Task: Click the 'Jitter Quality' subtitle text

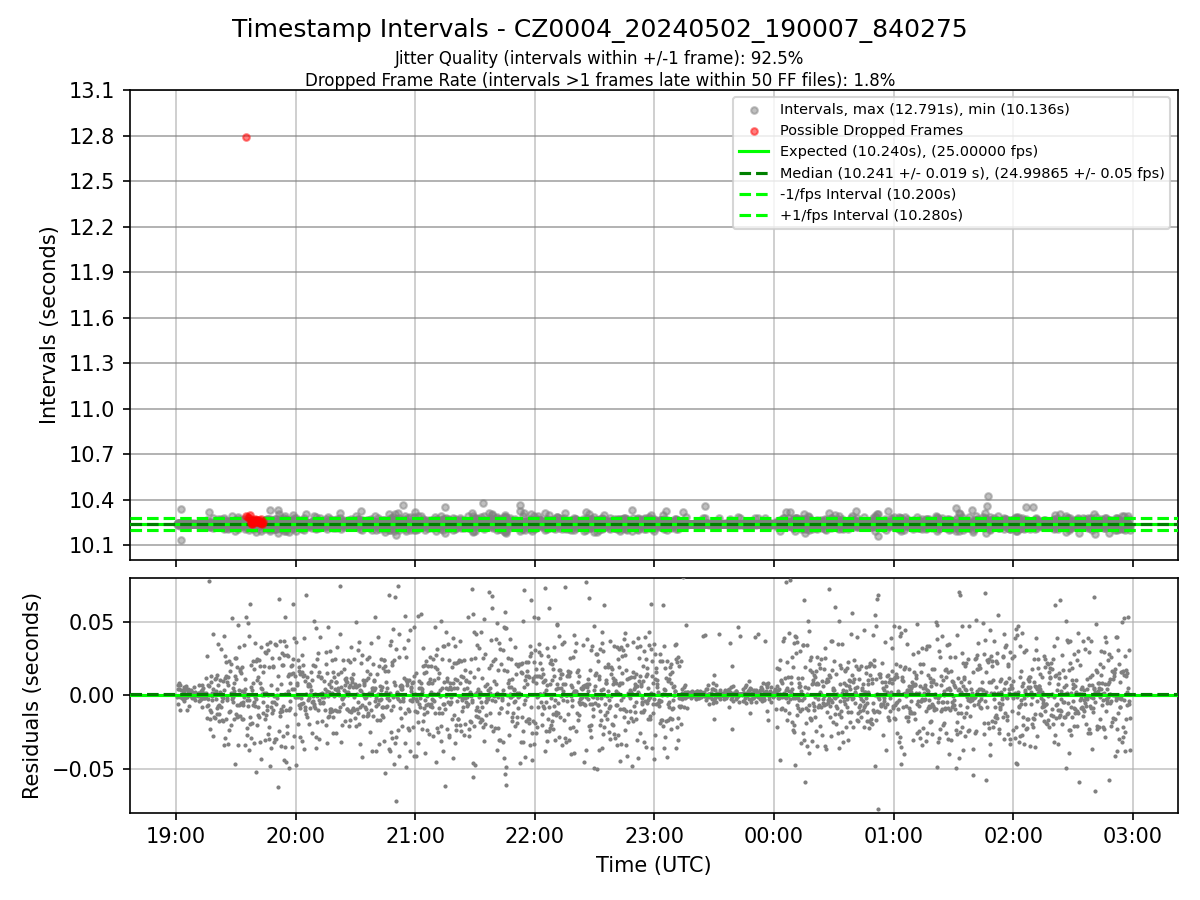Action: point(599,58)
